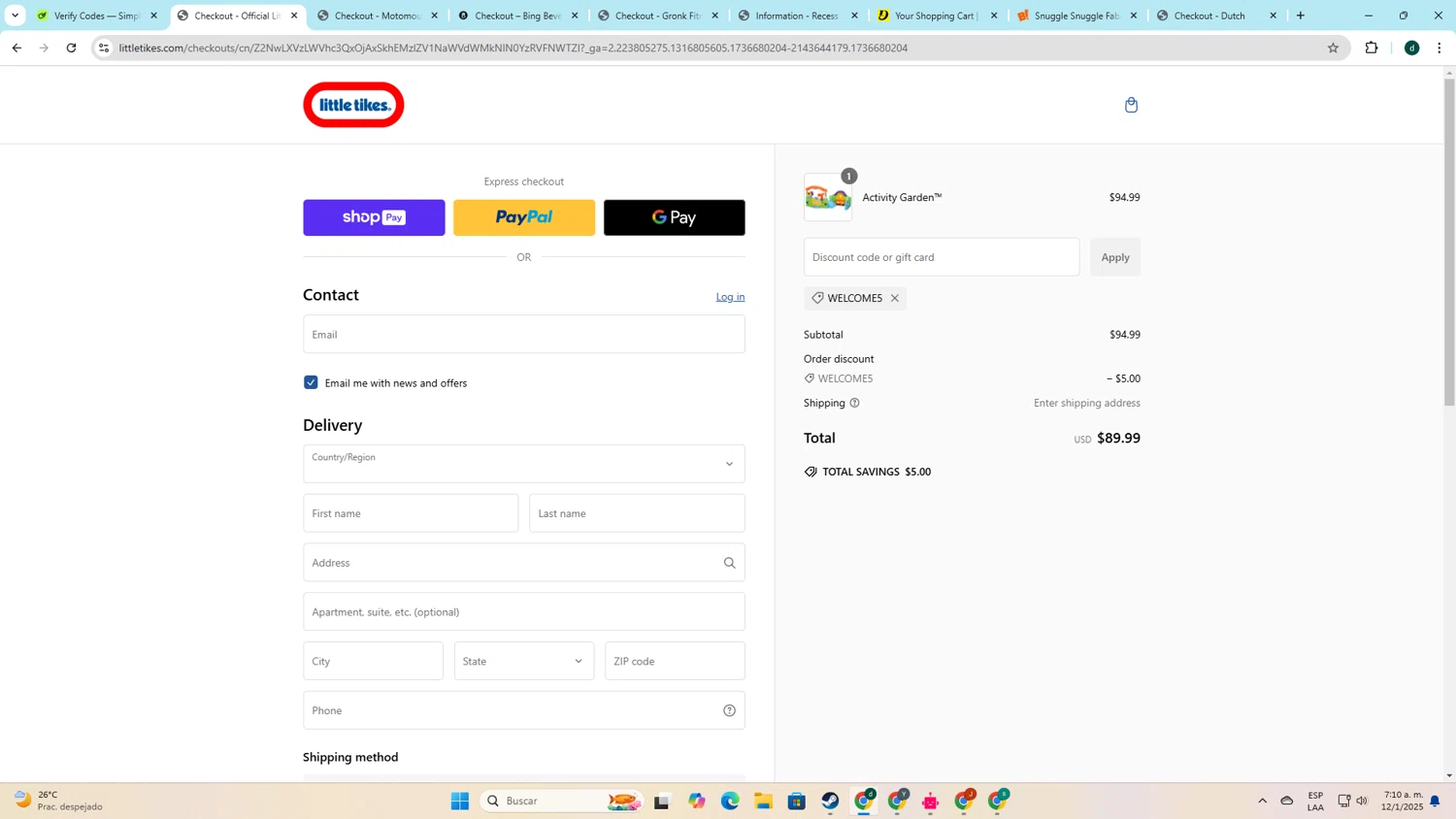Image resolution: width=1456 pixels, height=819 pixels.
Task: Go back to the previous page
Action: [x=17, y=48]
